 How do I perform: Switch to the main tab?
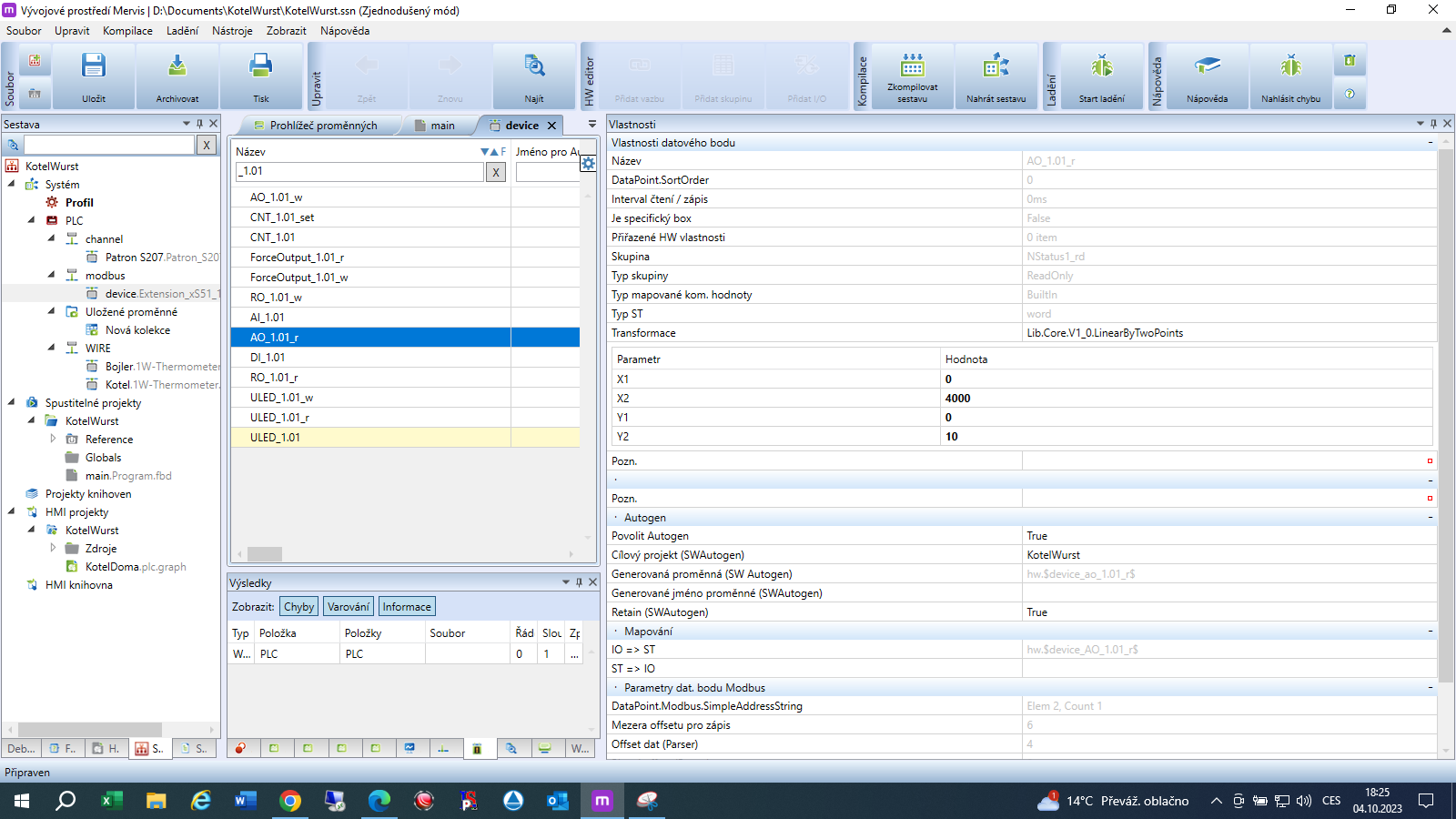[442, 126]
